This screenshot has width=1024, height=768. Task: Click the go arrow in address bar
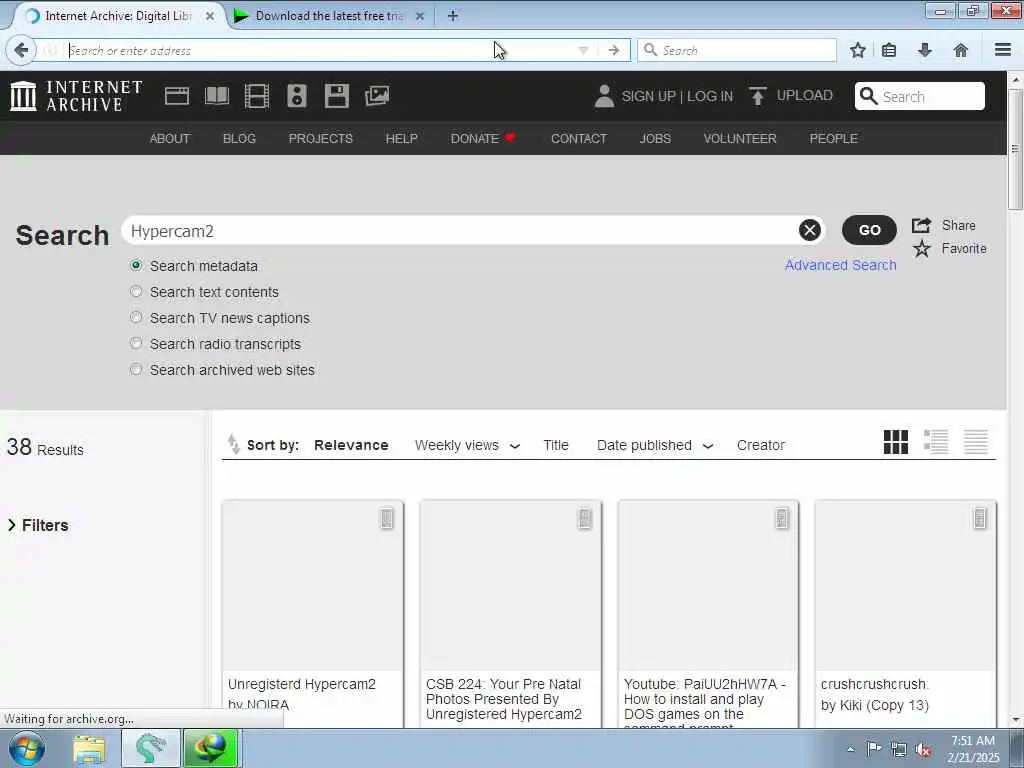click(x=613, y=50)
